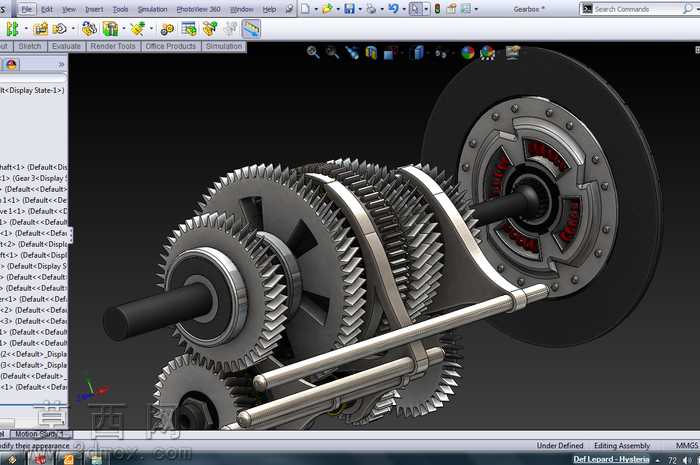
Task: Open the Motion Study 1 tab
Action: tap(39, 434)
